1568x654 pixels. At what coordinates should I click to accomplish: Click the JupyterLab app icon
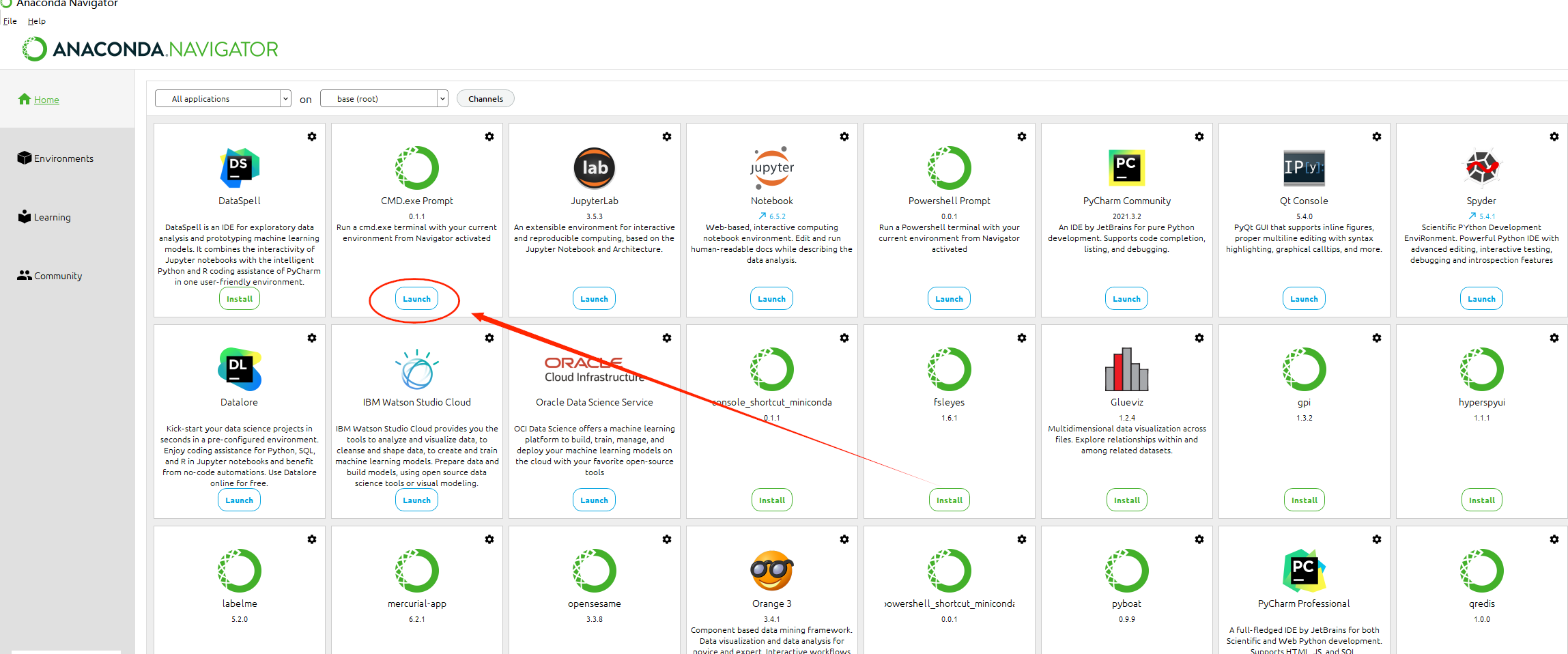pyautogui.click(x=595, y=167)
